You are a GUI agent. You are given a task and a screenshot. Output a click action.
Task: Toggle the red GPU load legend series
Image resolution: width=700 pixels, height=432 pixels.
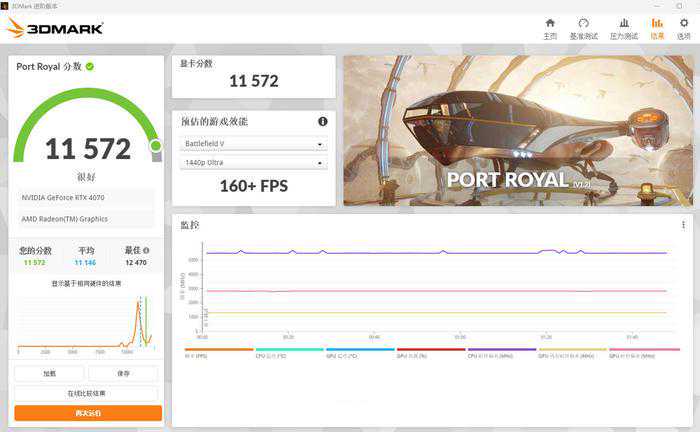pos(431,350)
